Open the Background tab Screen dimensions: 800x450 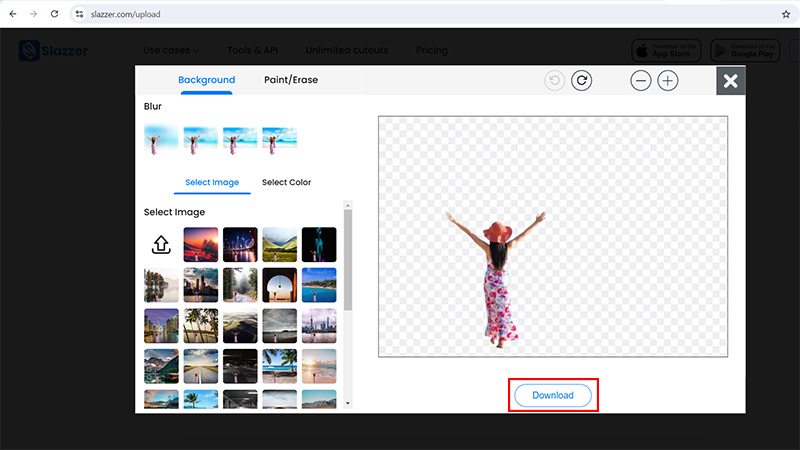tap(206, 80)
